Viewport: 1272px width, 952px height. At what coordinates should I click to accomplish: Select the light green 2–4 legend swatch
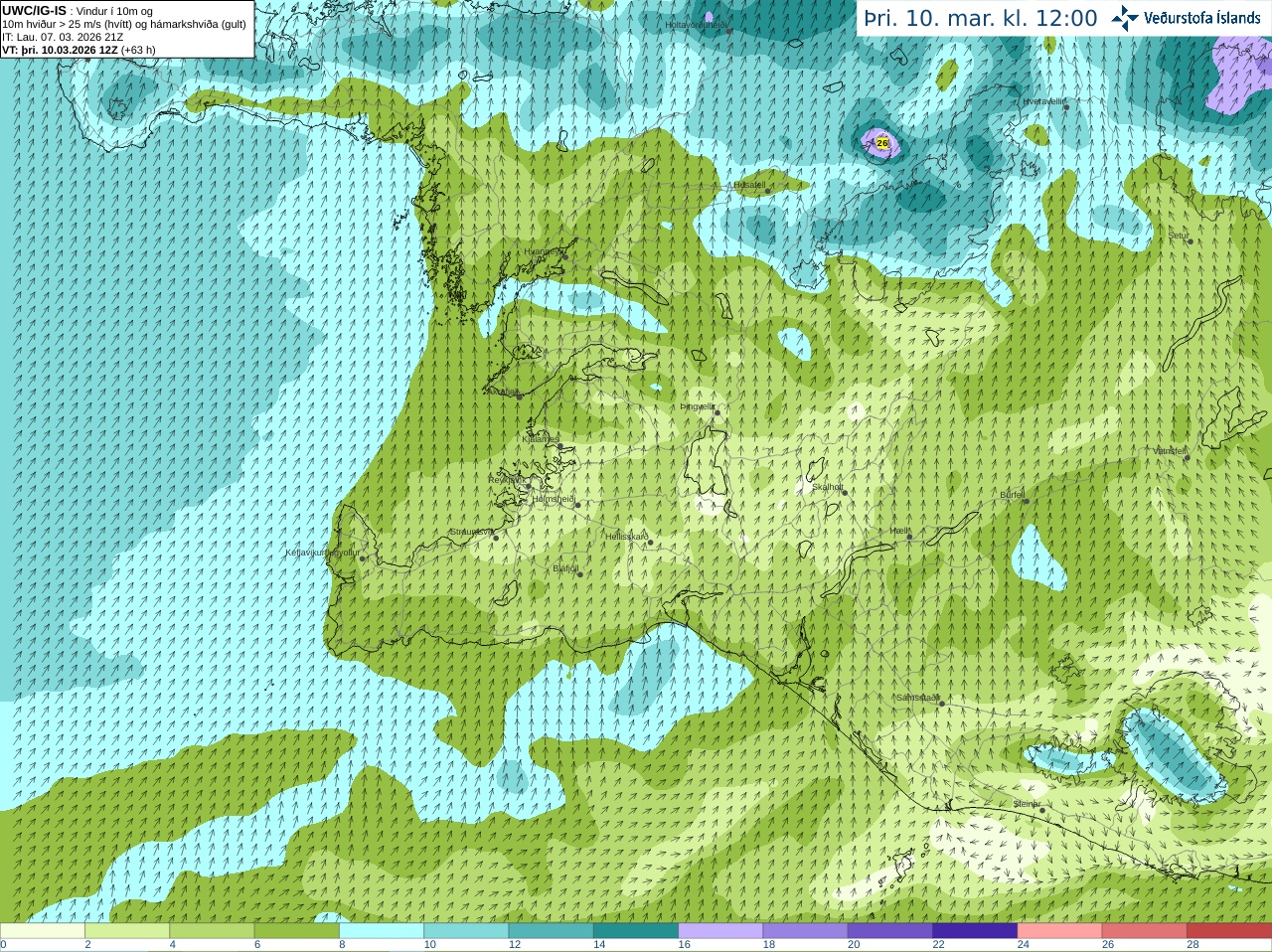[127, 931]
